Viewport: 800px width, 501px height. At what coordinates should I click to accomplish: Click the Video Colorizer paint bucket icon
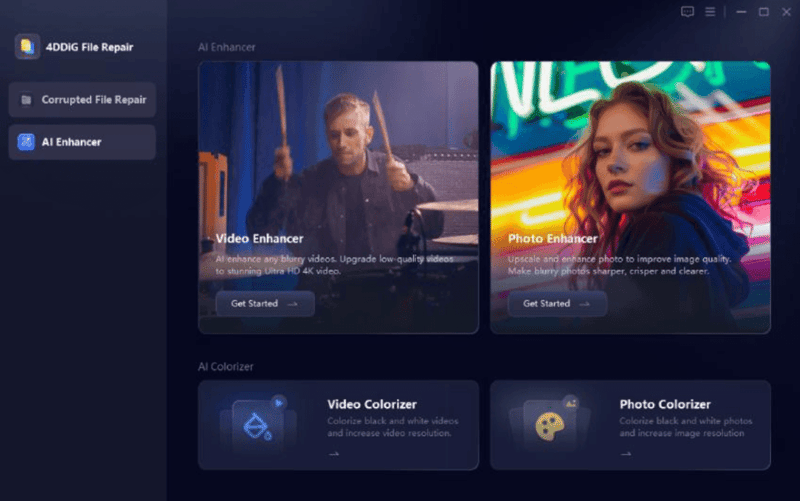(257, 424)
